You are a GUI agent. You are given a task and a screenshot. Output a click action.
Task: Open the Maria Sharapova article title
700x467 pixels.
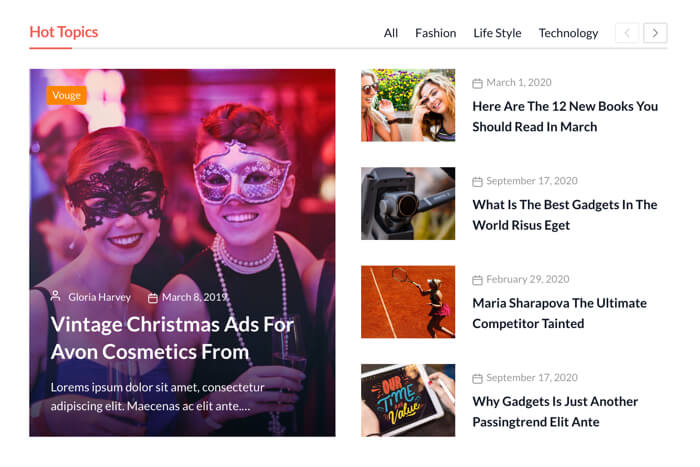click(x=559, y=313)
